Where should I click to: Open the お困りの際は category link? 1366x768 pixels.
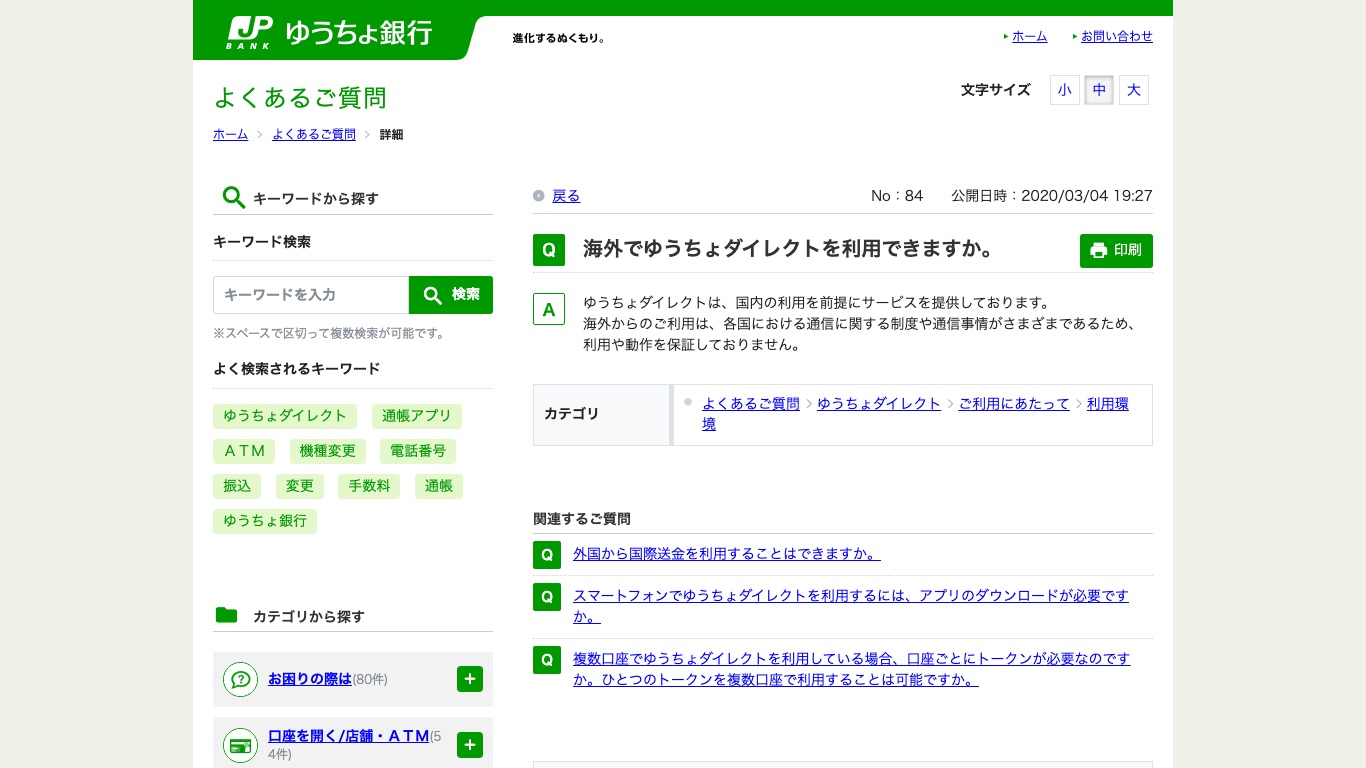[x=310, y=679]
